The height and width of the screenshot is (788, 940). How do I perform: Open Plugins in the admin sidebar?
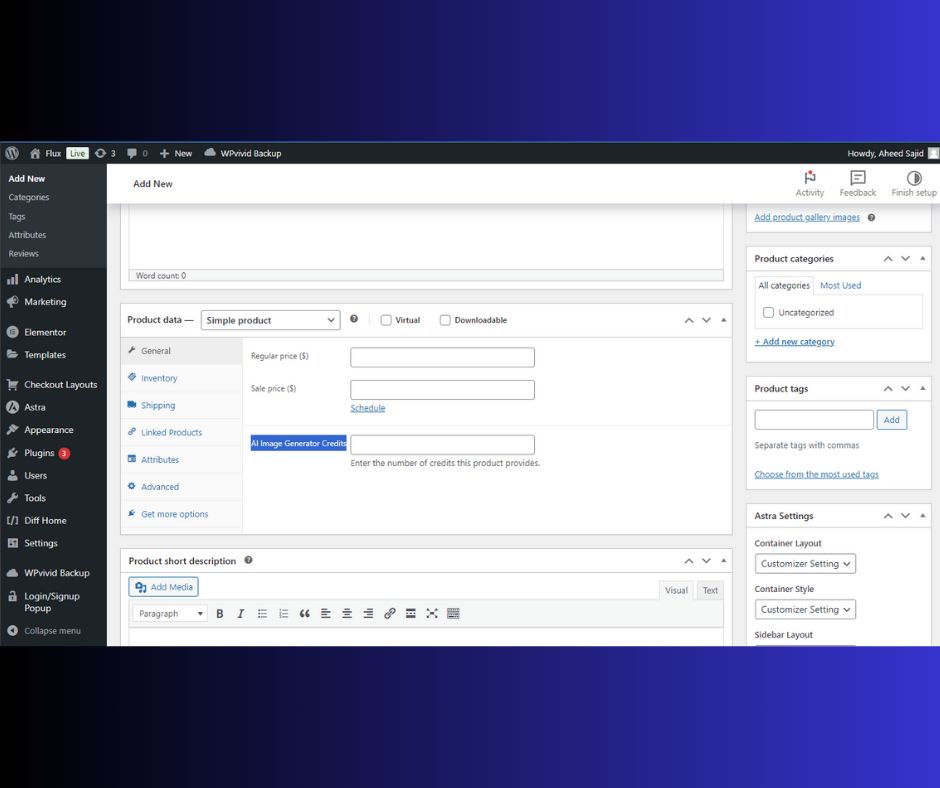click(x=39, y=453)
